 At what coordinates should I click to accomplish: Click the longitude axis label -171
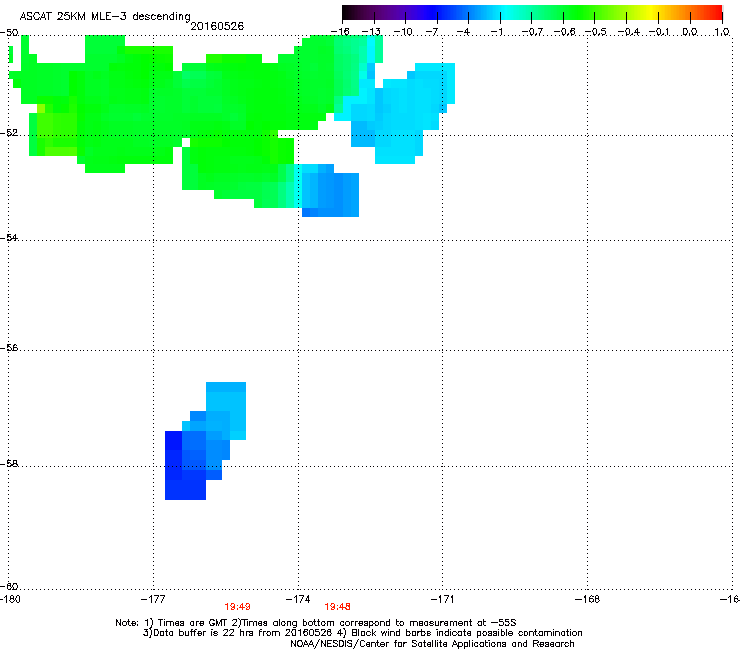click(442, 599)
